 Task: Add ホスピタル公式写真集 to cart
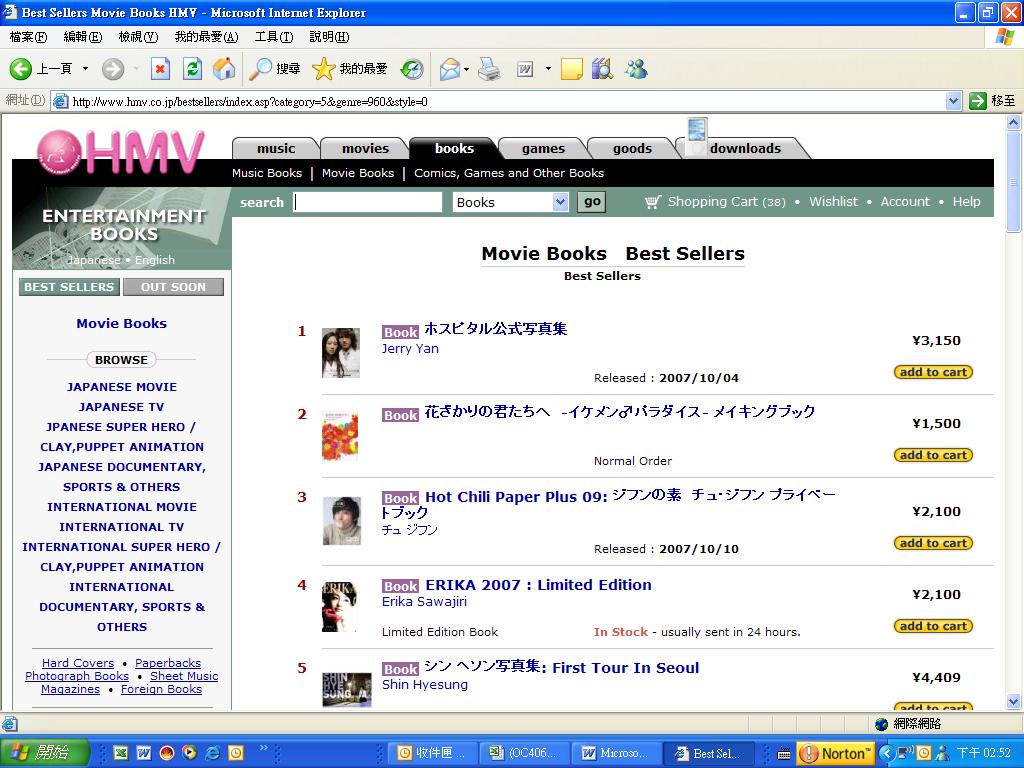933,372
